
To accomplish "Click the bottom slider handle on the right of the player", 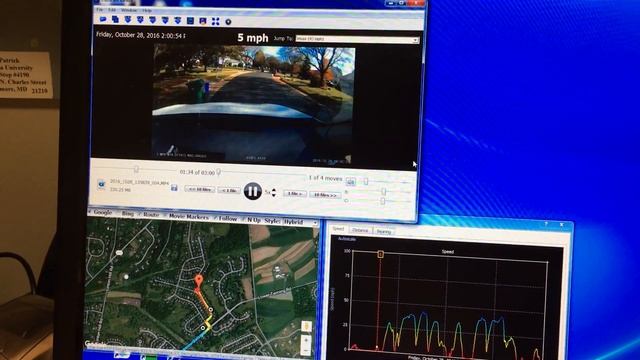I will point(382,201).
